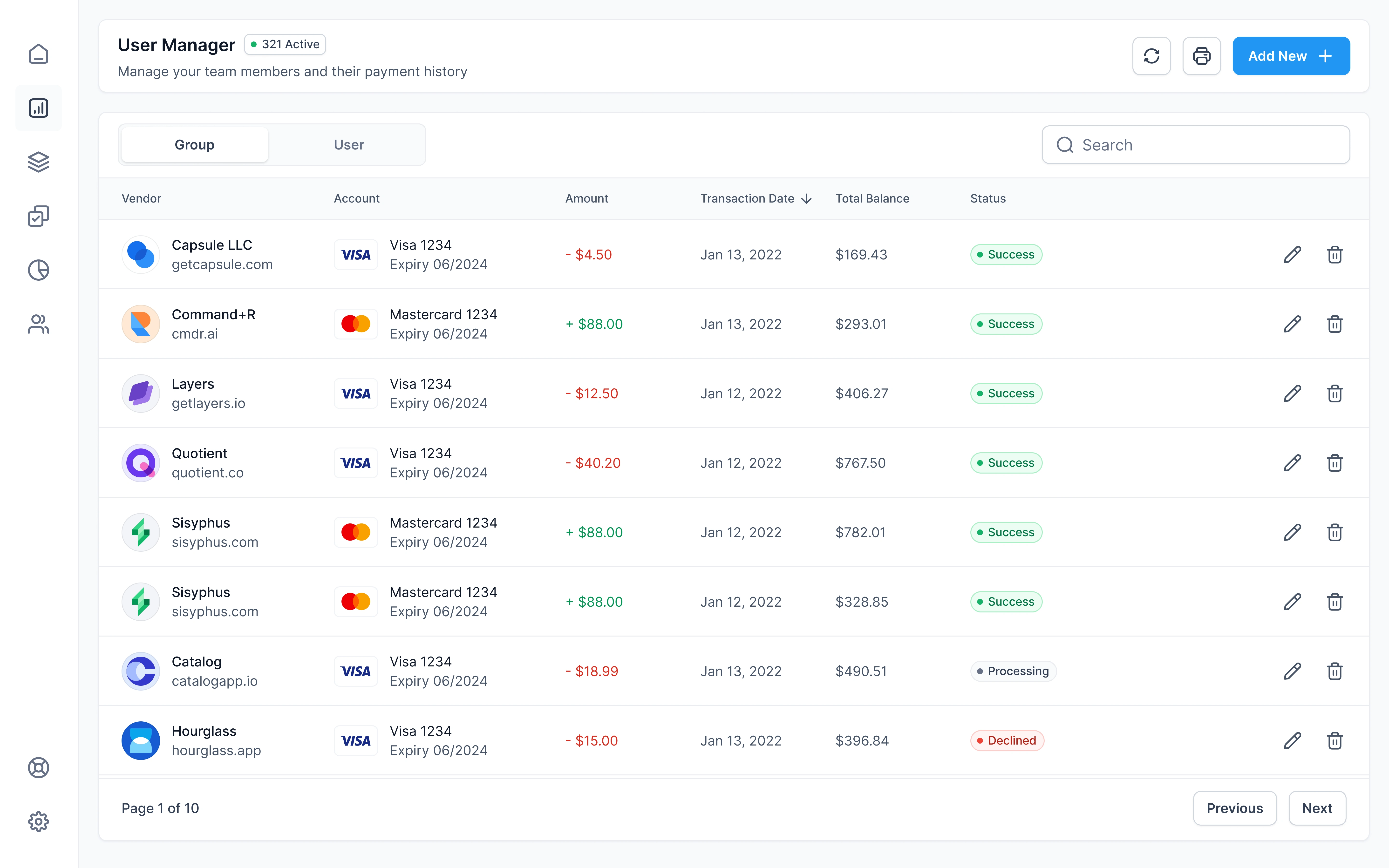The image size is (1389, 868).
Task: Click the - $4.50 amount
Action: click(588, 254)
